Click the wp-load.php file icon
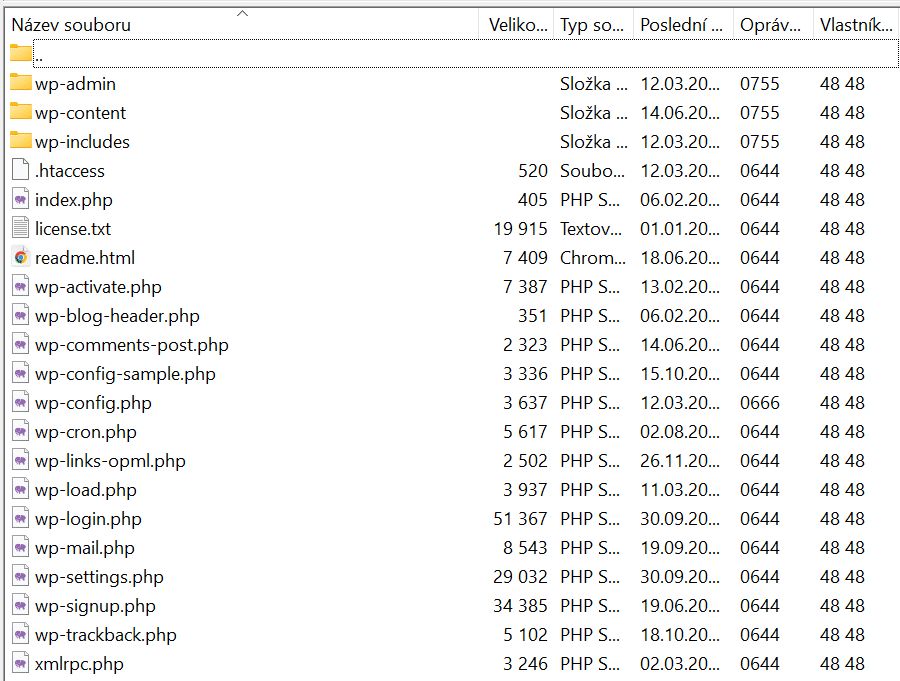900x681 pixels. pyautogui.click(x=21, y=489)
